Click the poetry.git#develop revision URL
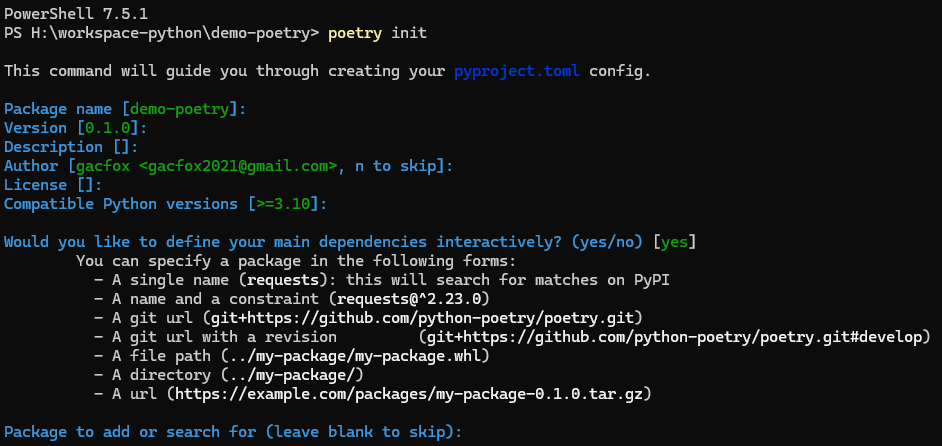Image resolution: width=942 pixels, height=446 pixels. pyautogui.click(x=674, y=337)
